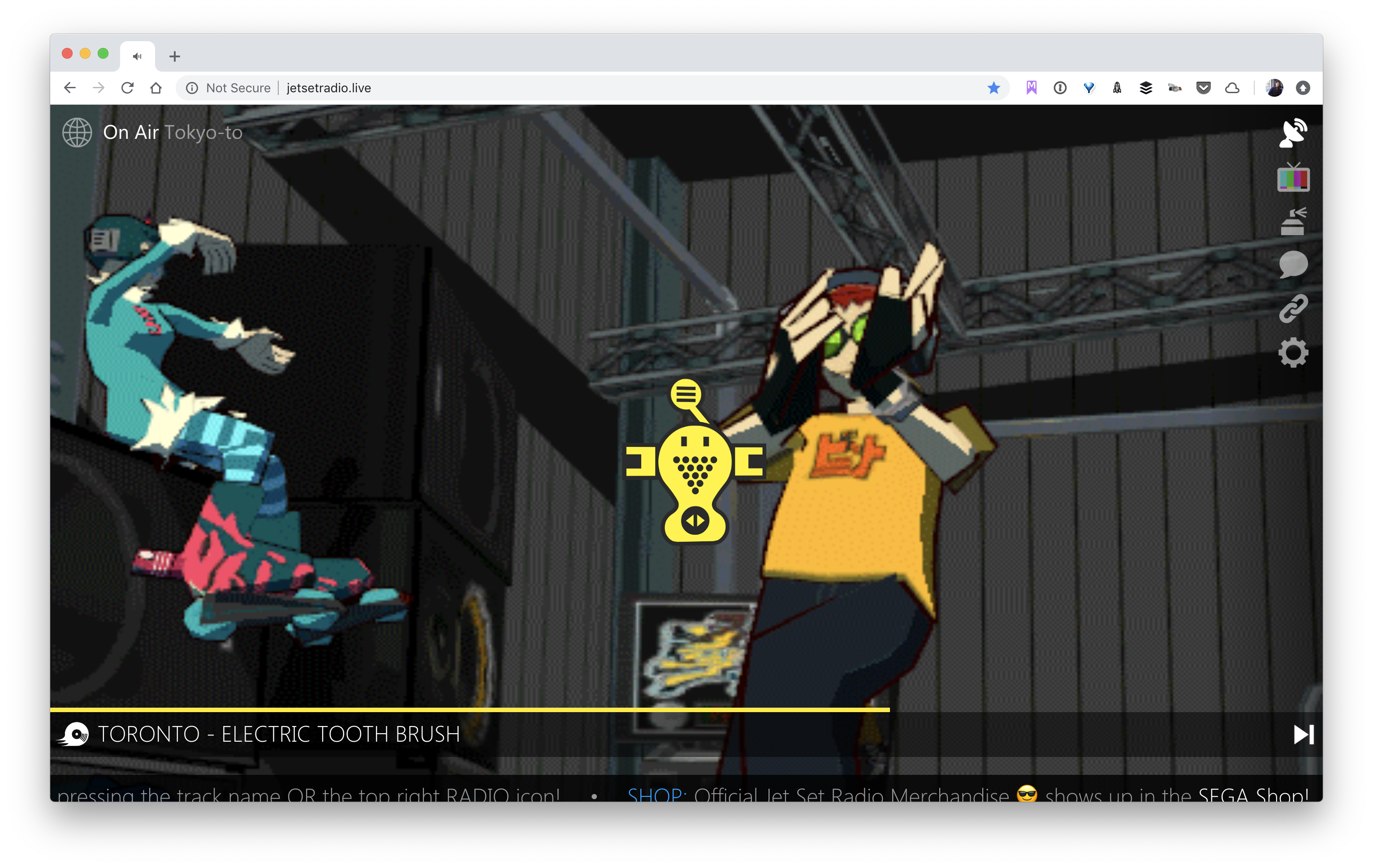Open TV mode with the retro TV icon

point(1293,178)
